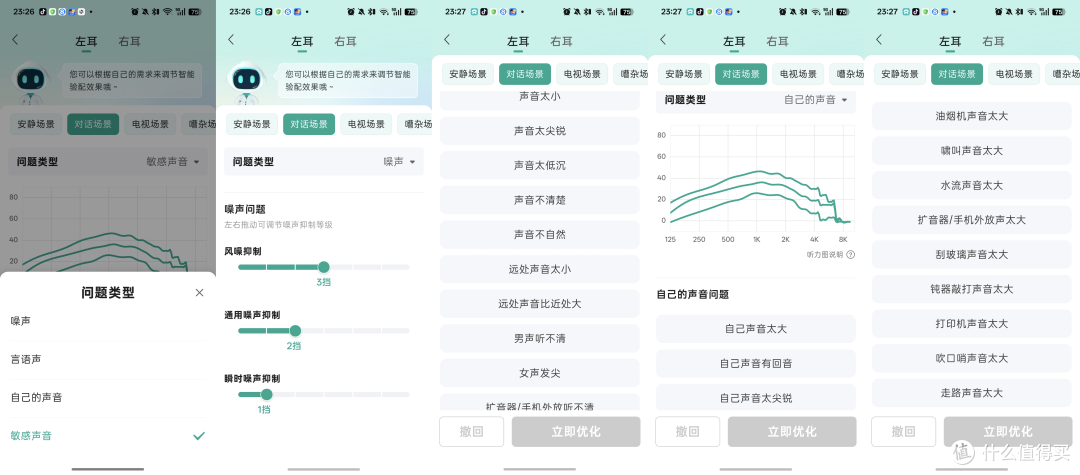Open 问题类型 dropdown showing 自己的声音
Screen dimensions: 1080x475
click(756, 100)
